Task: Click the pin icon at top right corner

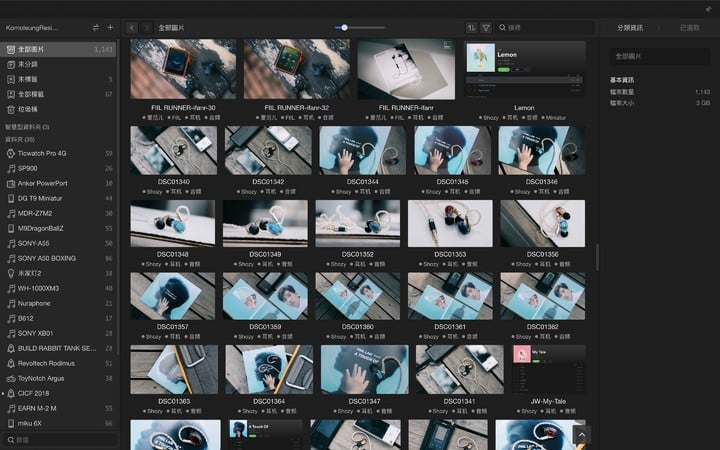Action: pyautogui.click(x=709, y=9)
